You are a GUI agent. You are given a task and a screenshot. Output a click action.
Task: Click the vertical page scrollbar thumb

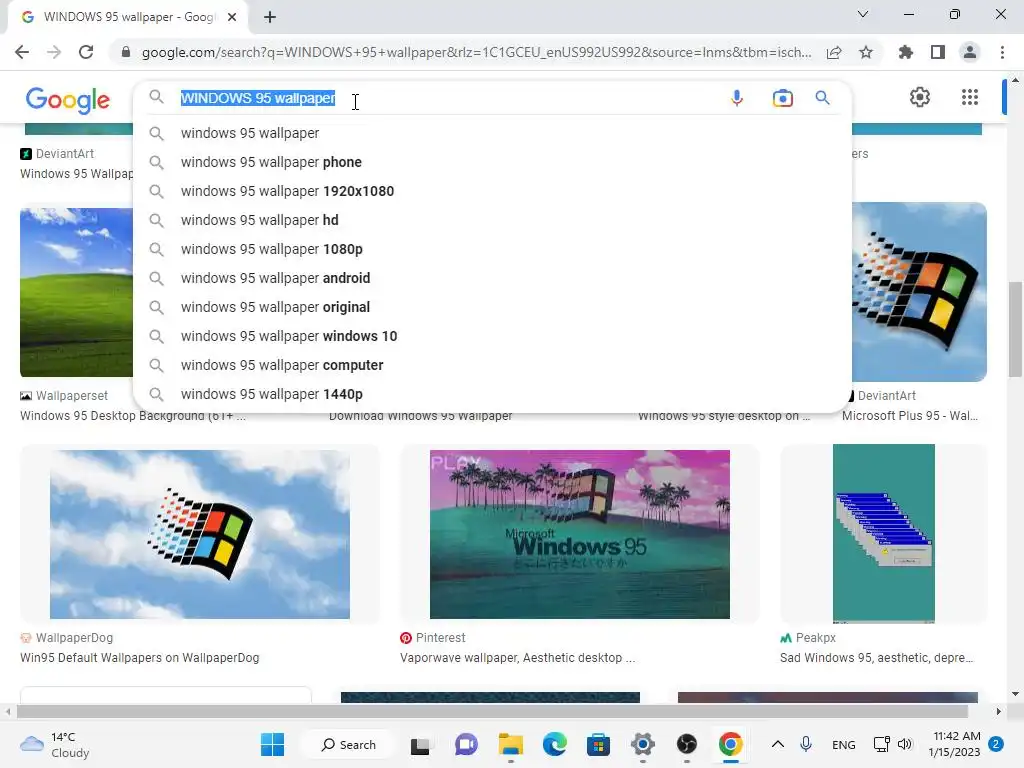coord(1014,330)
